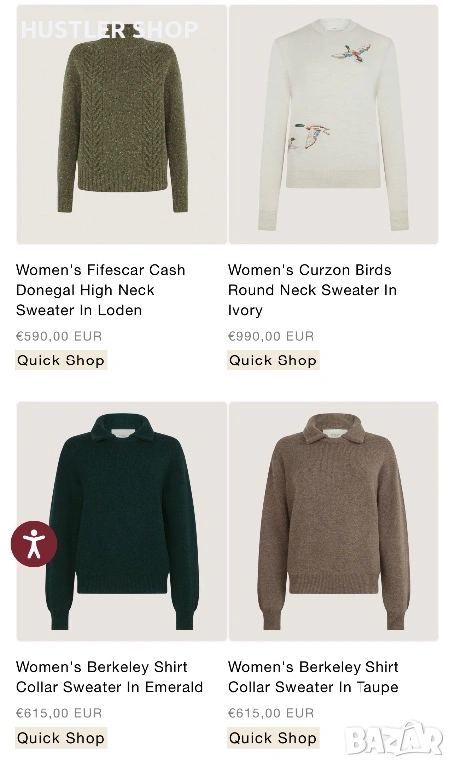Open the emerald Berkeley sweater image
The image size is (455, 768).
[x=121, y=521]
